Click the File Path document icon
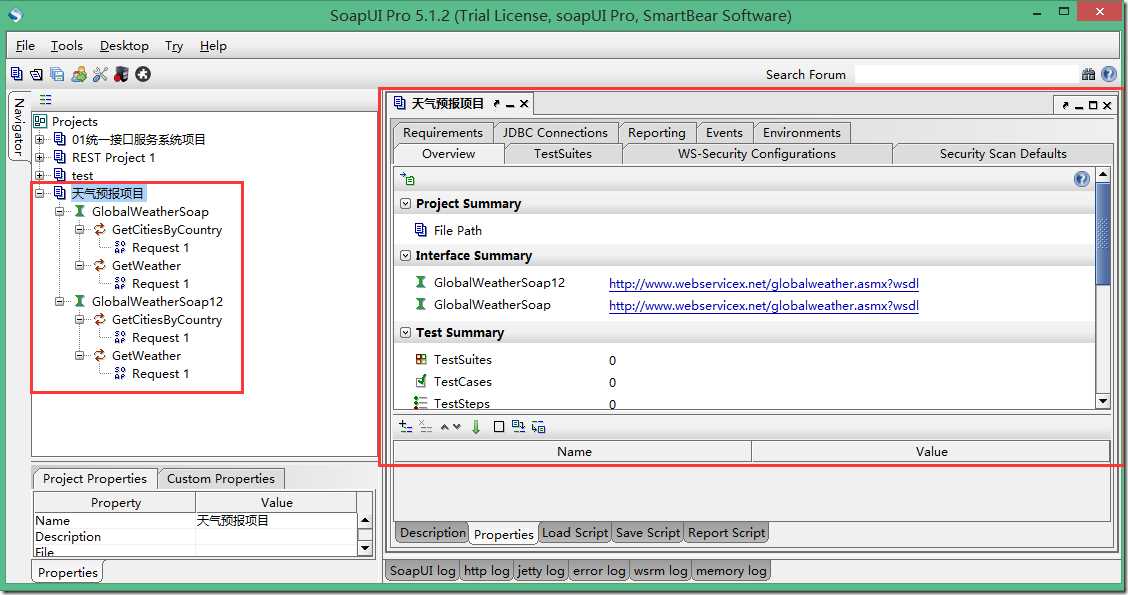This screenshot has width=1128, height=595. click(421, 230)
